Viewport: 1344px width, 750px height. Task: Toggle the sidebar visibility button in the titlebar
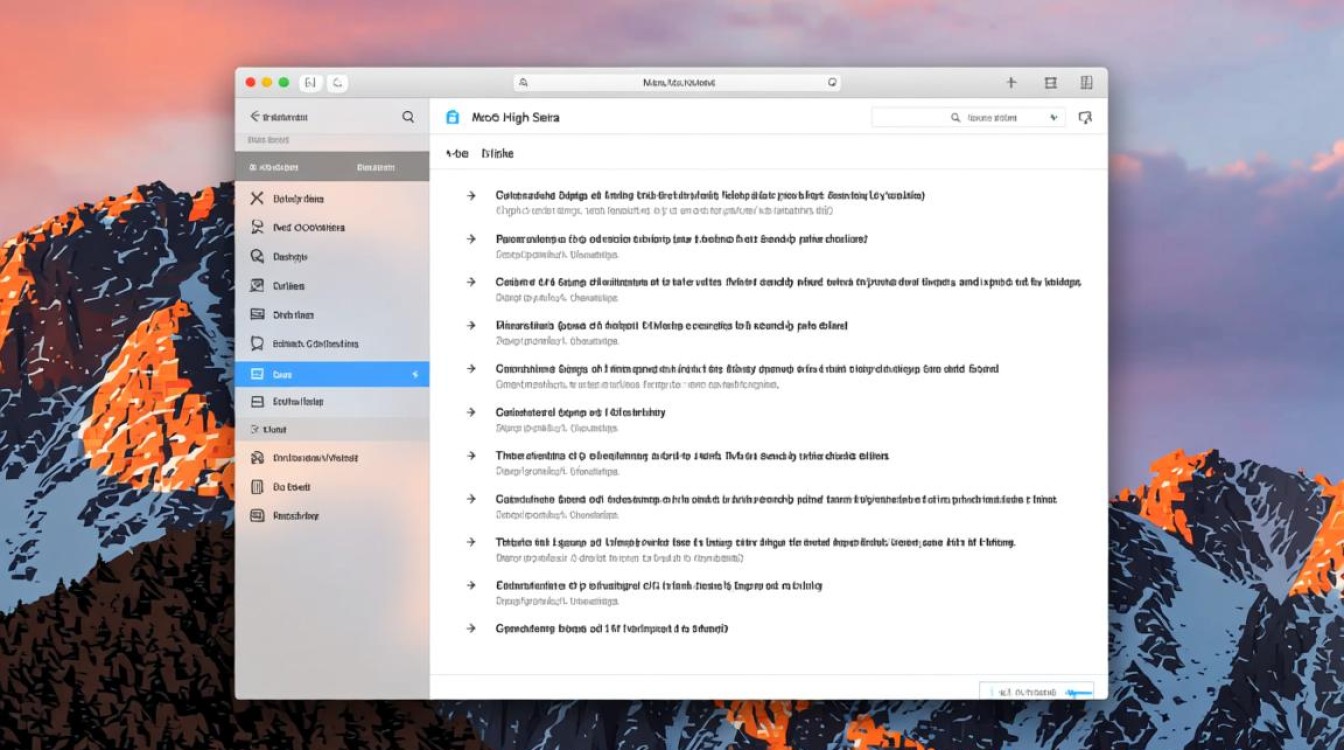[x=1049, y=83]
